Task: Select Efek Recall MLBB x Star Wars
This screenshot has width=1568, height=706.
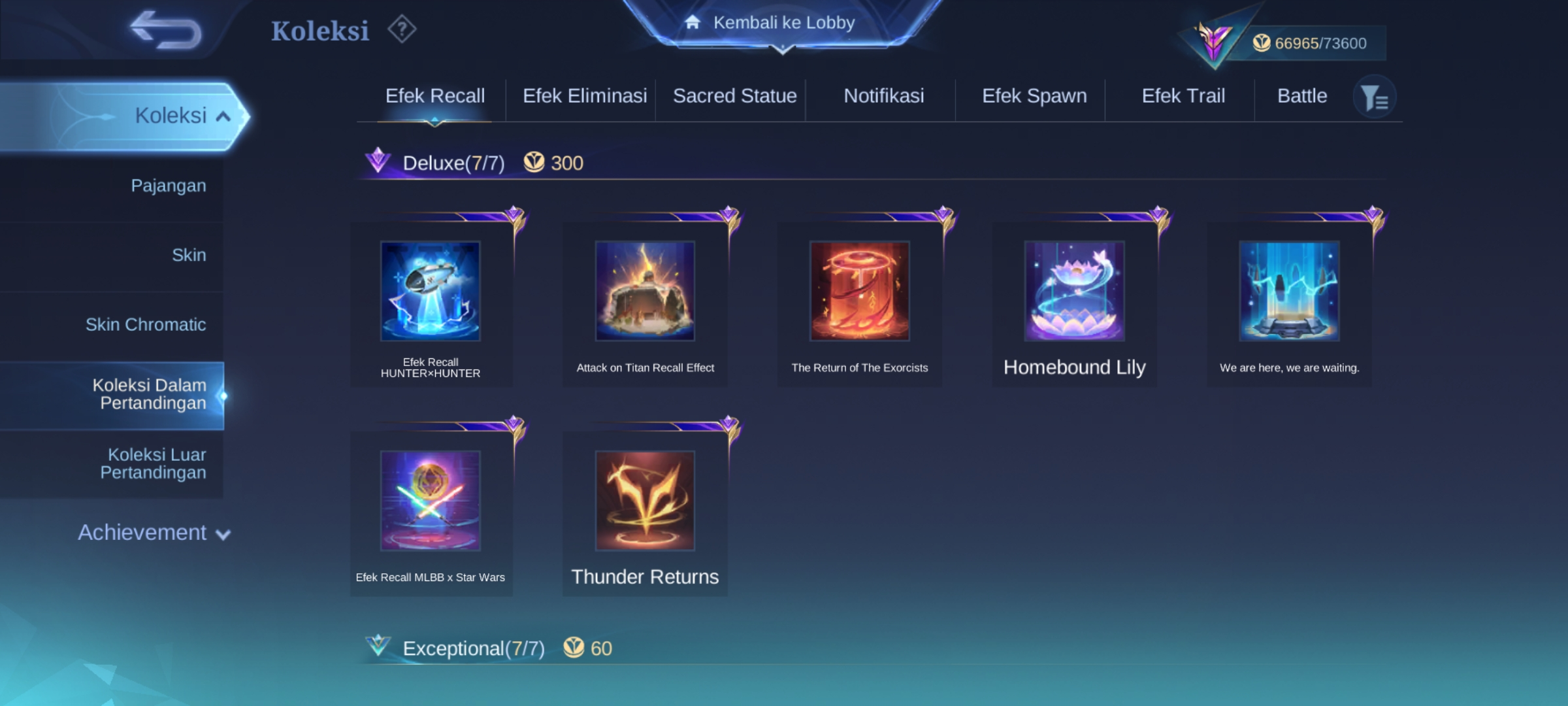Action: (x=431, y=514)
